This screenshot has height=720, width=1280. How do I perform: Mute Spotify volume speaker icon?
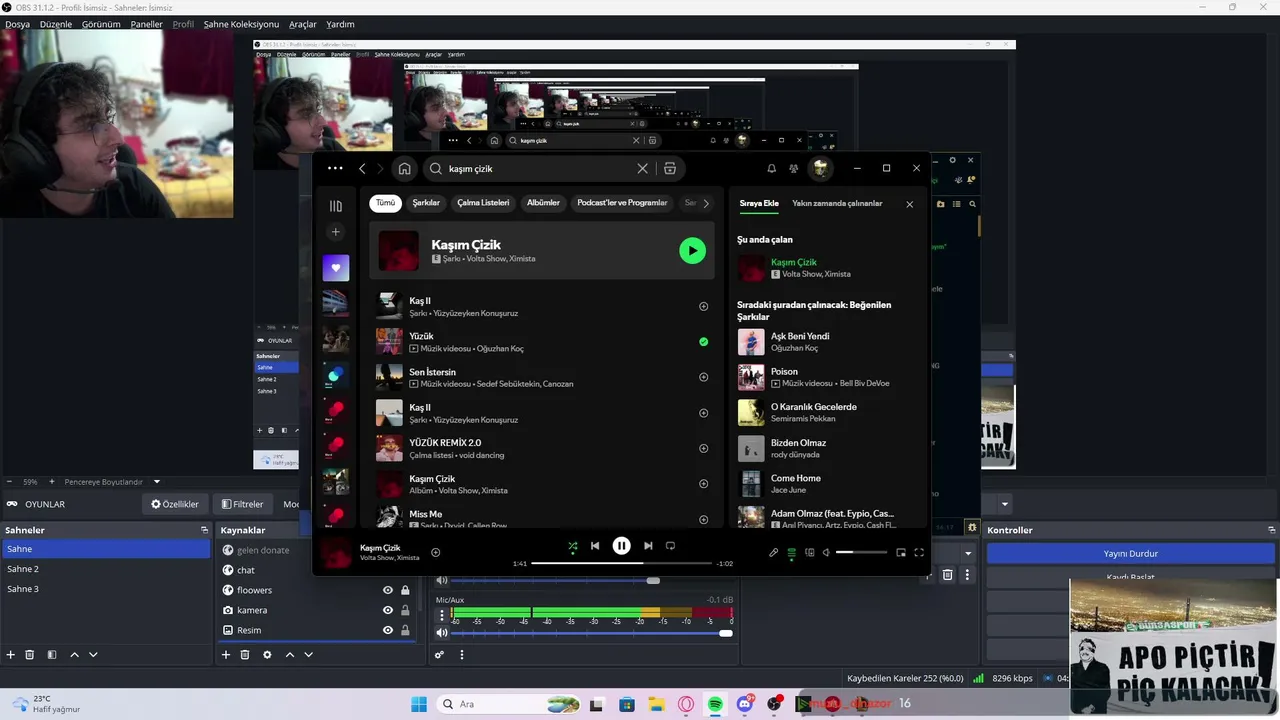[826, 552]
